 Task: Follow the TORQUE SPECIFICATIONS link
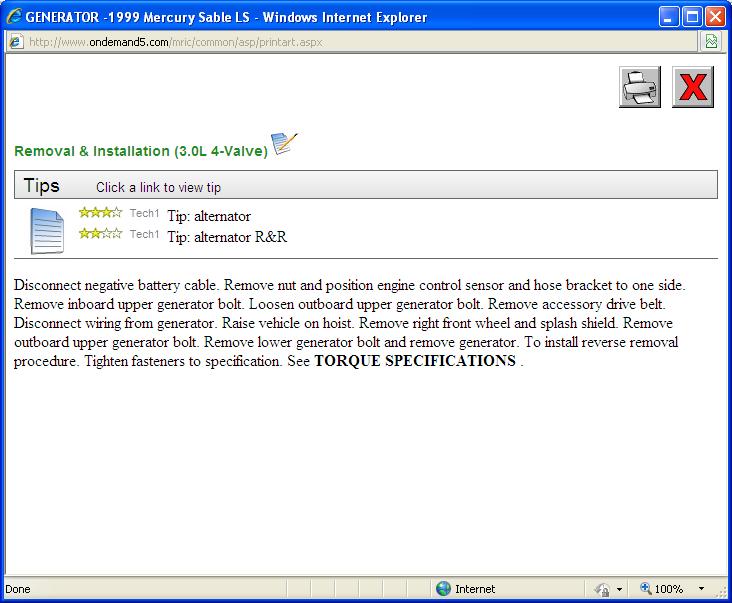tap(415, 361)
